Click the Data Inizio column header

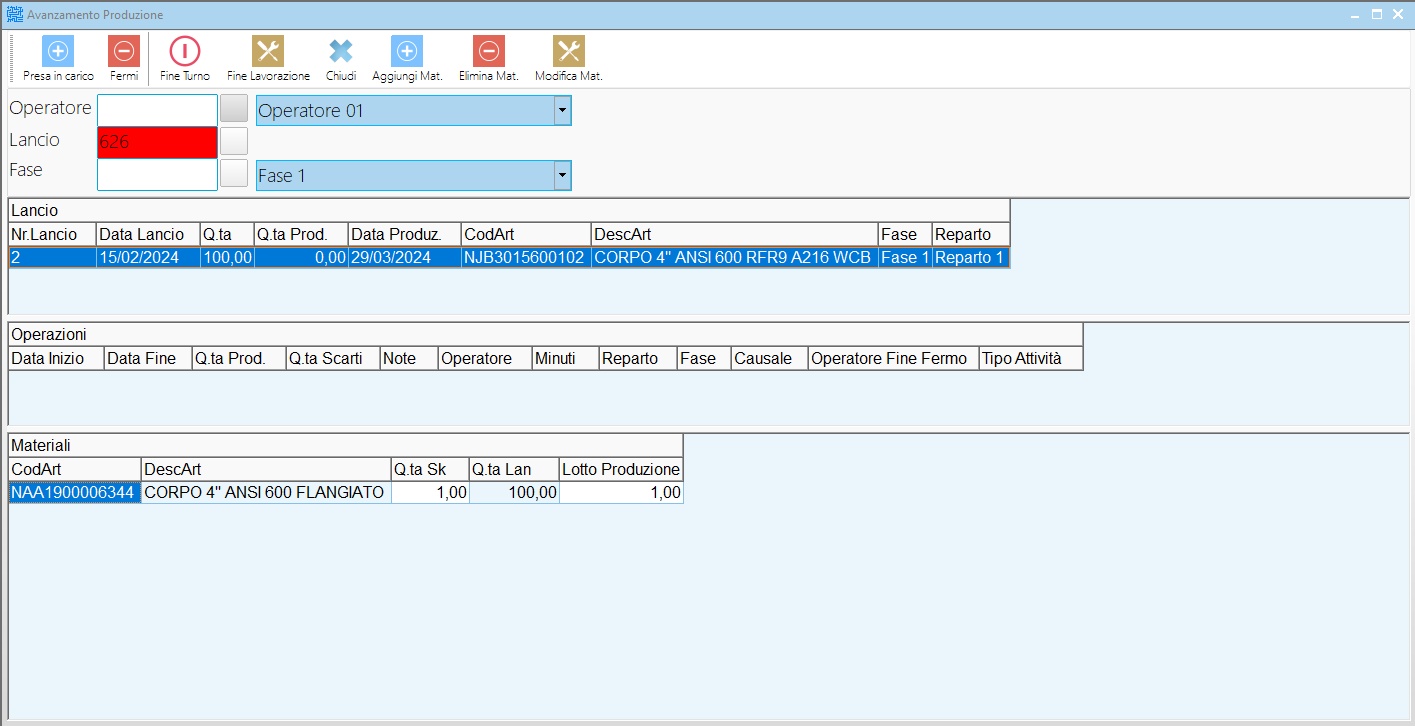tap(56, 358)
